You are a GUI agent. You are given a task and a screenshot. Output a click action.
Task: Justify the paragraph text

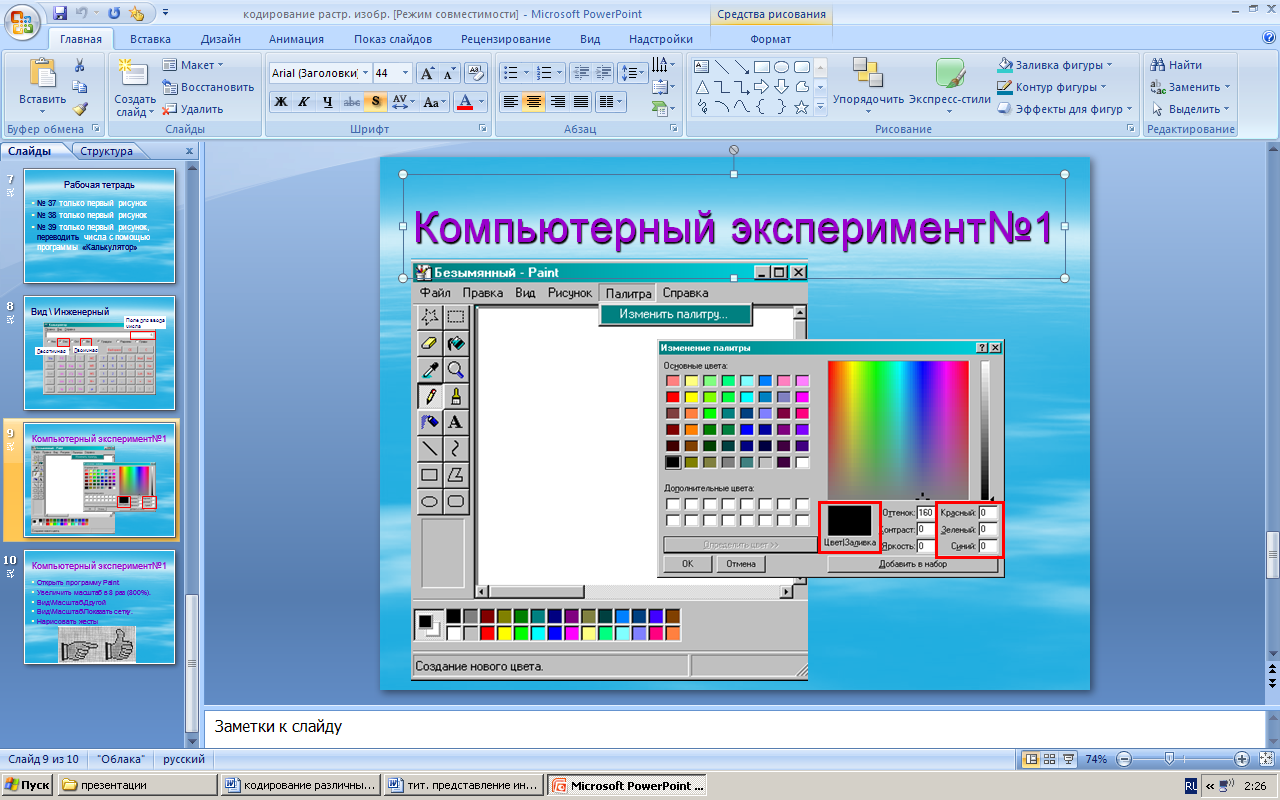(x=582, y=102)
